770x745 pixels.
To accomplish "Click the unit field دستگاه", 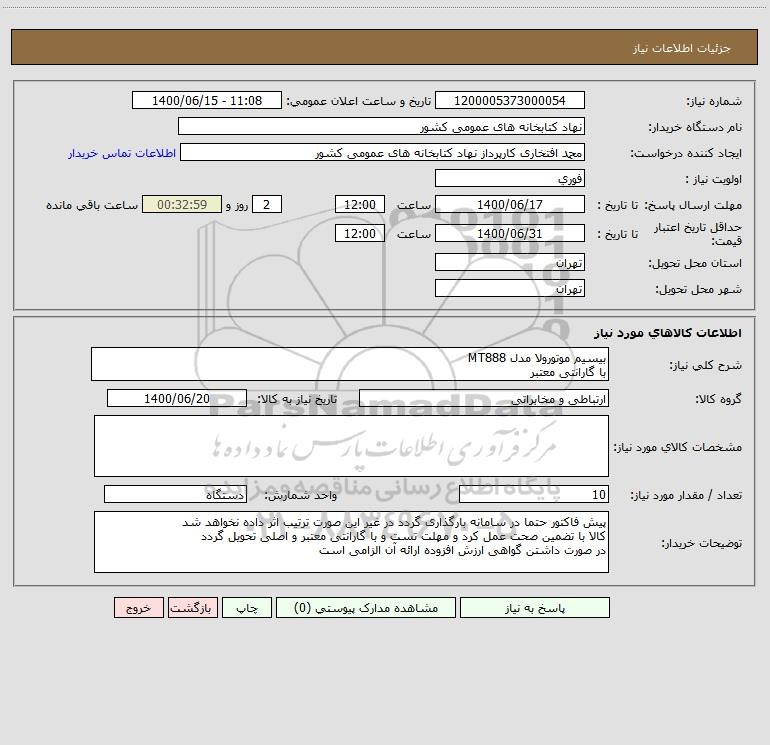I will pos(175,495).
